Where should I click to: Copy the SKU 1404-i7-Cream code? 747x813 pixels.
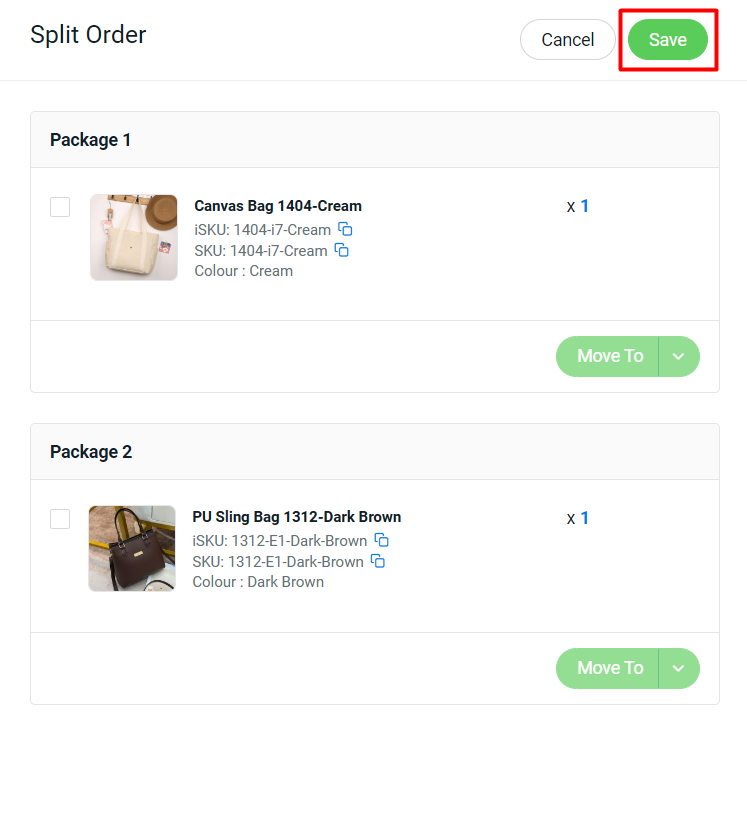tap(342, 250)
